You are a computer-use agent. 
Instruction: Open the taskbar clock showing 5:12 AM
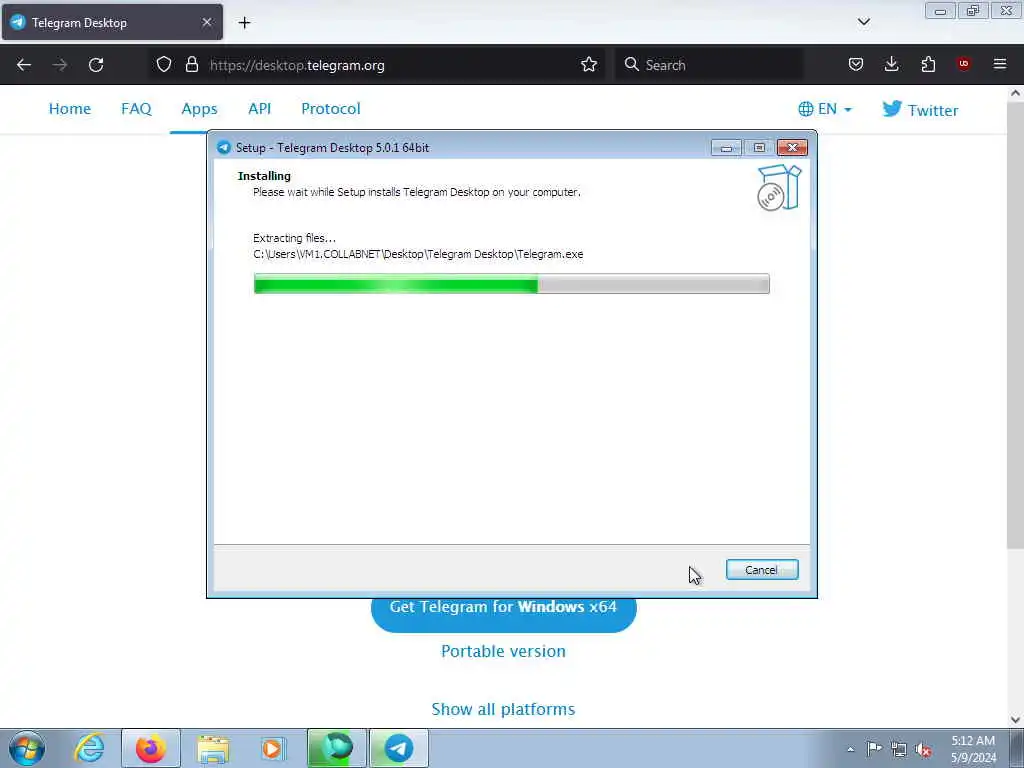tap(973, 749)
